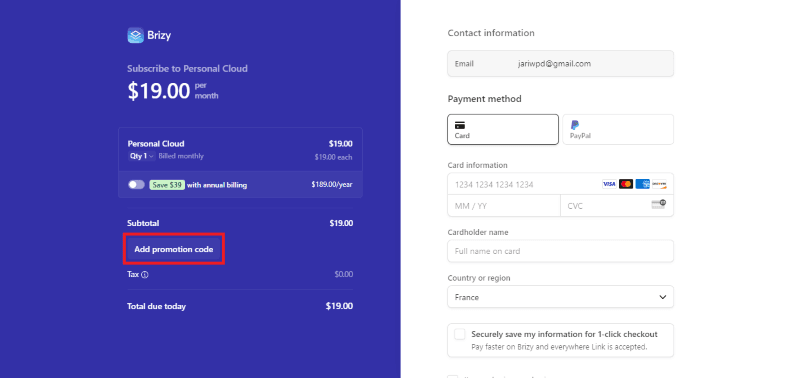This screenshot has height=378, width=800.
Task: Click the Cardholder name field
Action: 560,251
